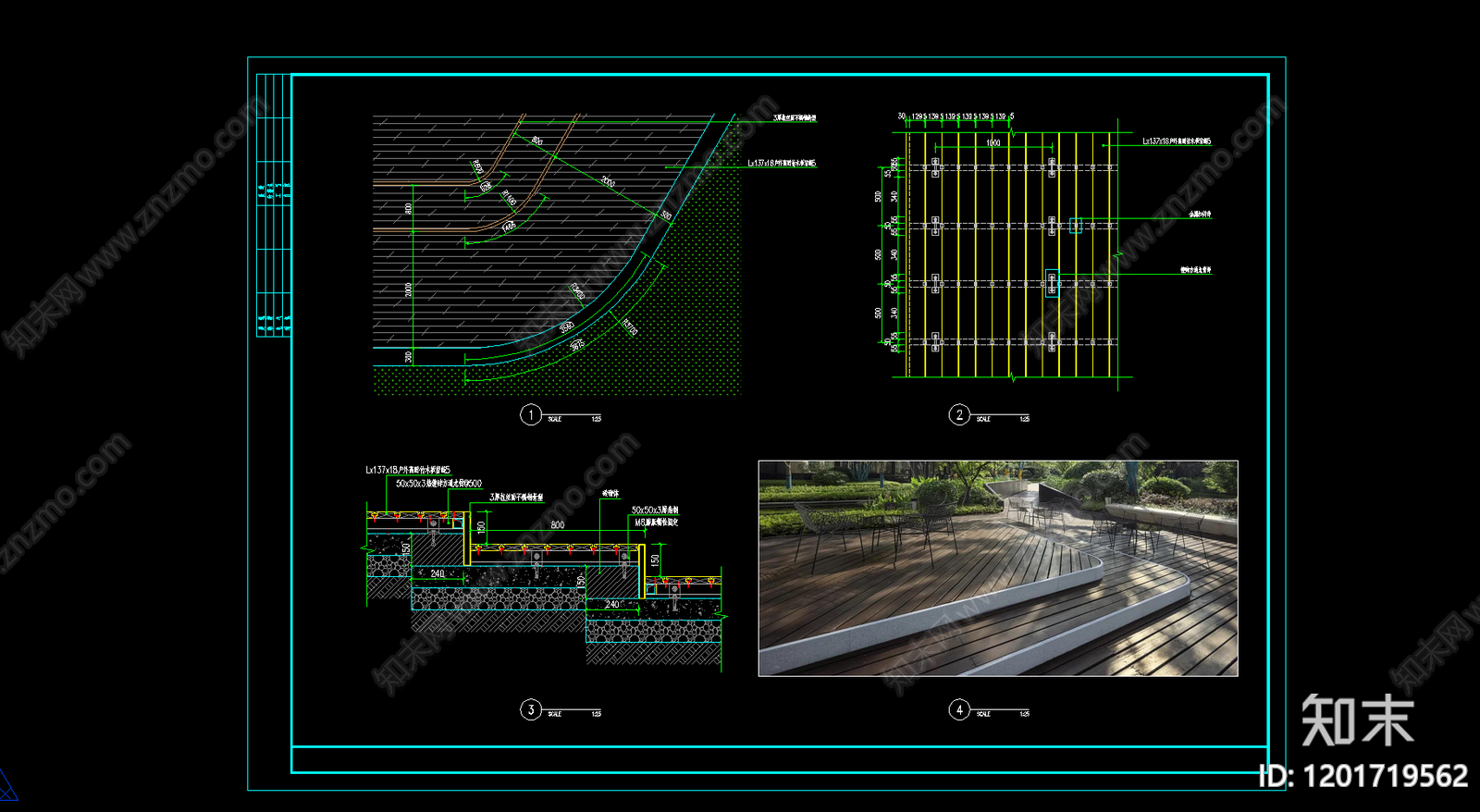The width and height of the screenshot is (1480, 812).
Task: Select the circled number 3 section marker
Action: pyautogui.click(x=531, y=709)
